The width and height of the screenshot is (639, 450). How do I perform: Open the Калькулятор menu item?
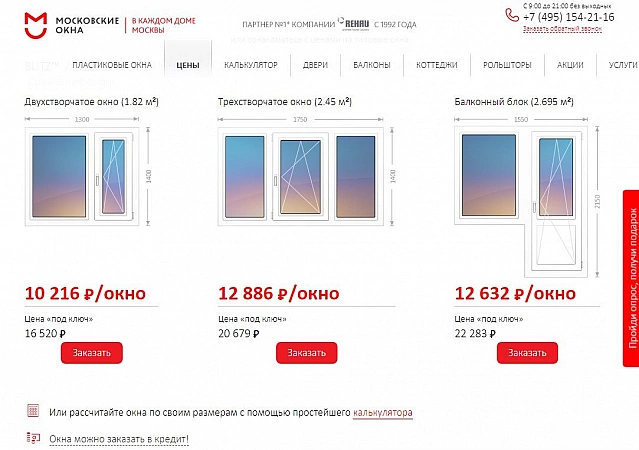[x=250, y=65]
